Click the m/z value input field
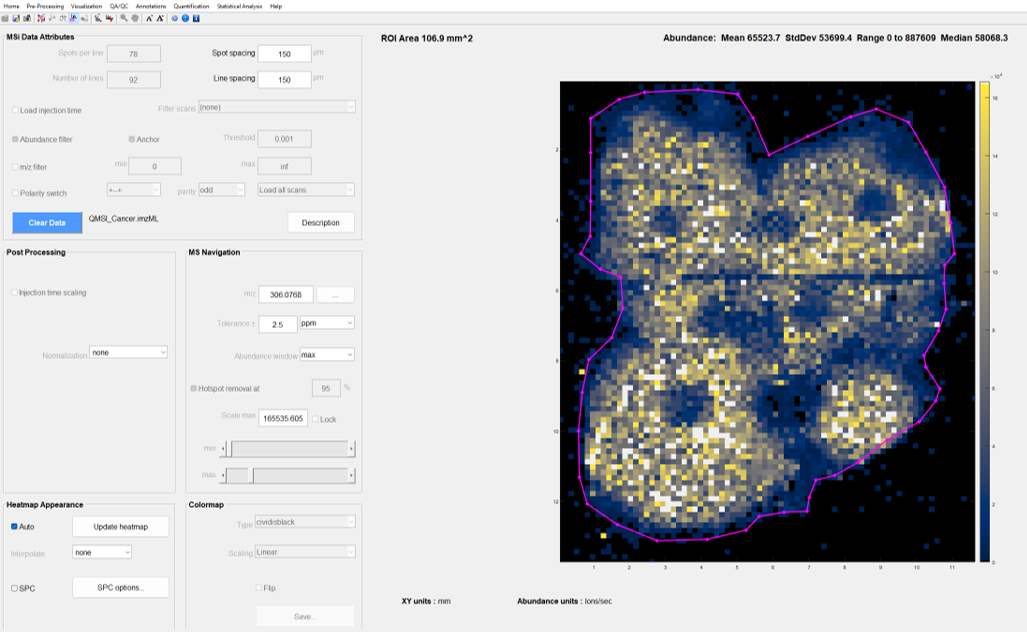This screenshot has height=632, width=1027. [x=286, y=295]
